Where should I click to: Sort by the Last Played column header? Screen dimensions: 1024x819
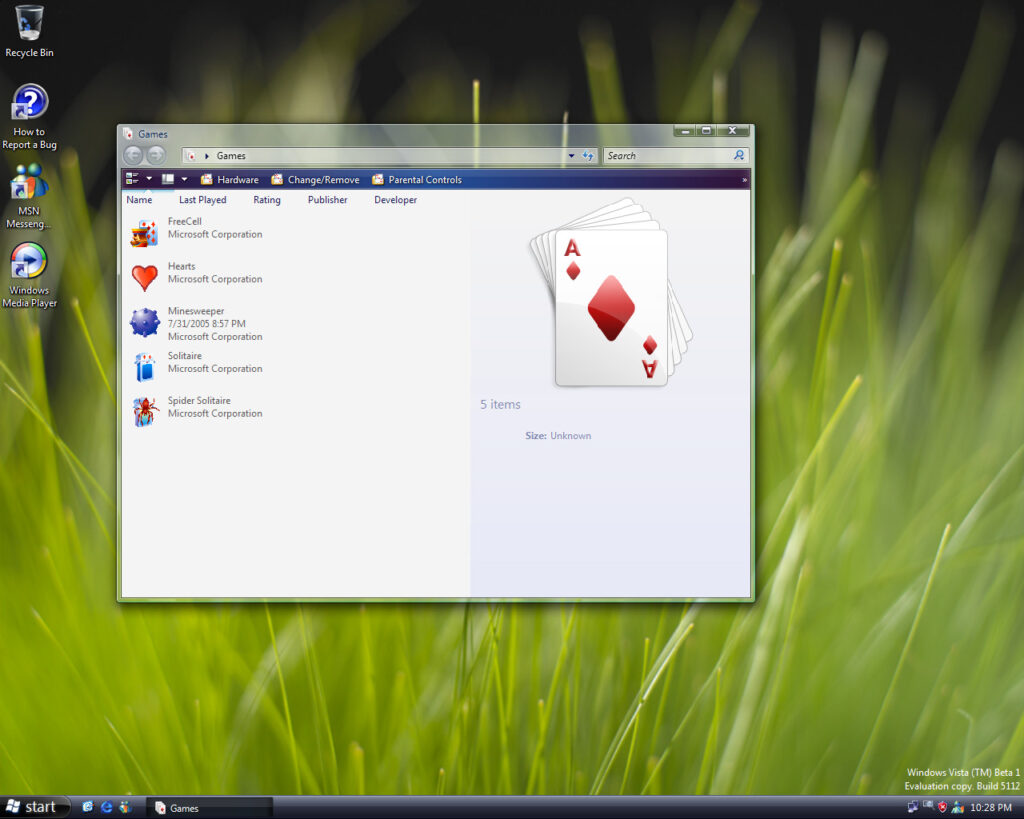coord(202,200)
